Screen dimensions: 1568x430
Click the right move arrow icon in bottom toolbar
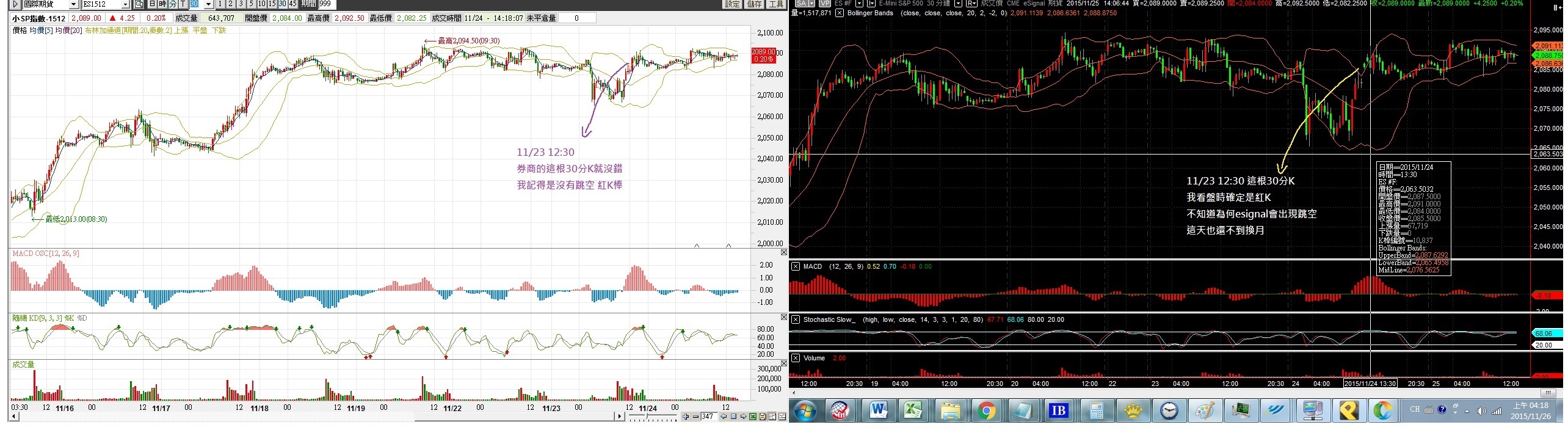click(743, 417)
